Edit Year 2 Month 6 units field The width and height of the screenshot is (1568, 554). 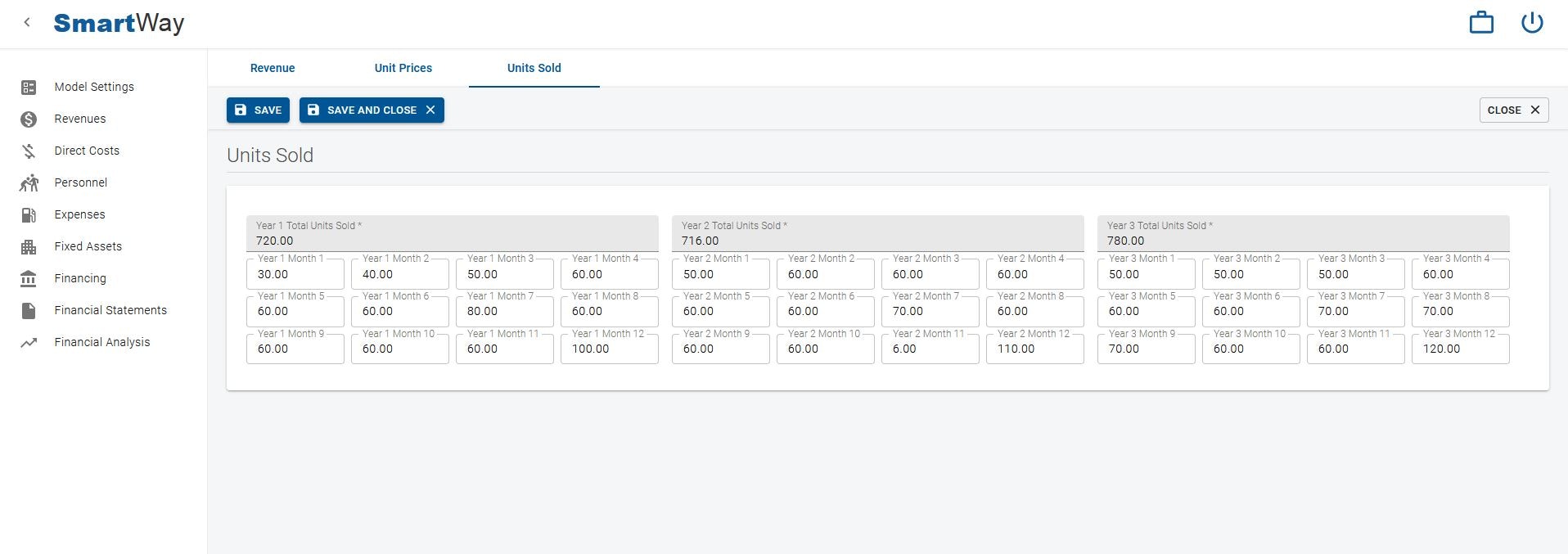coord(826,311)
